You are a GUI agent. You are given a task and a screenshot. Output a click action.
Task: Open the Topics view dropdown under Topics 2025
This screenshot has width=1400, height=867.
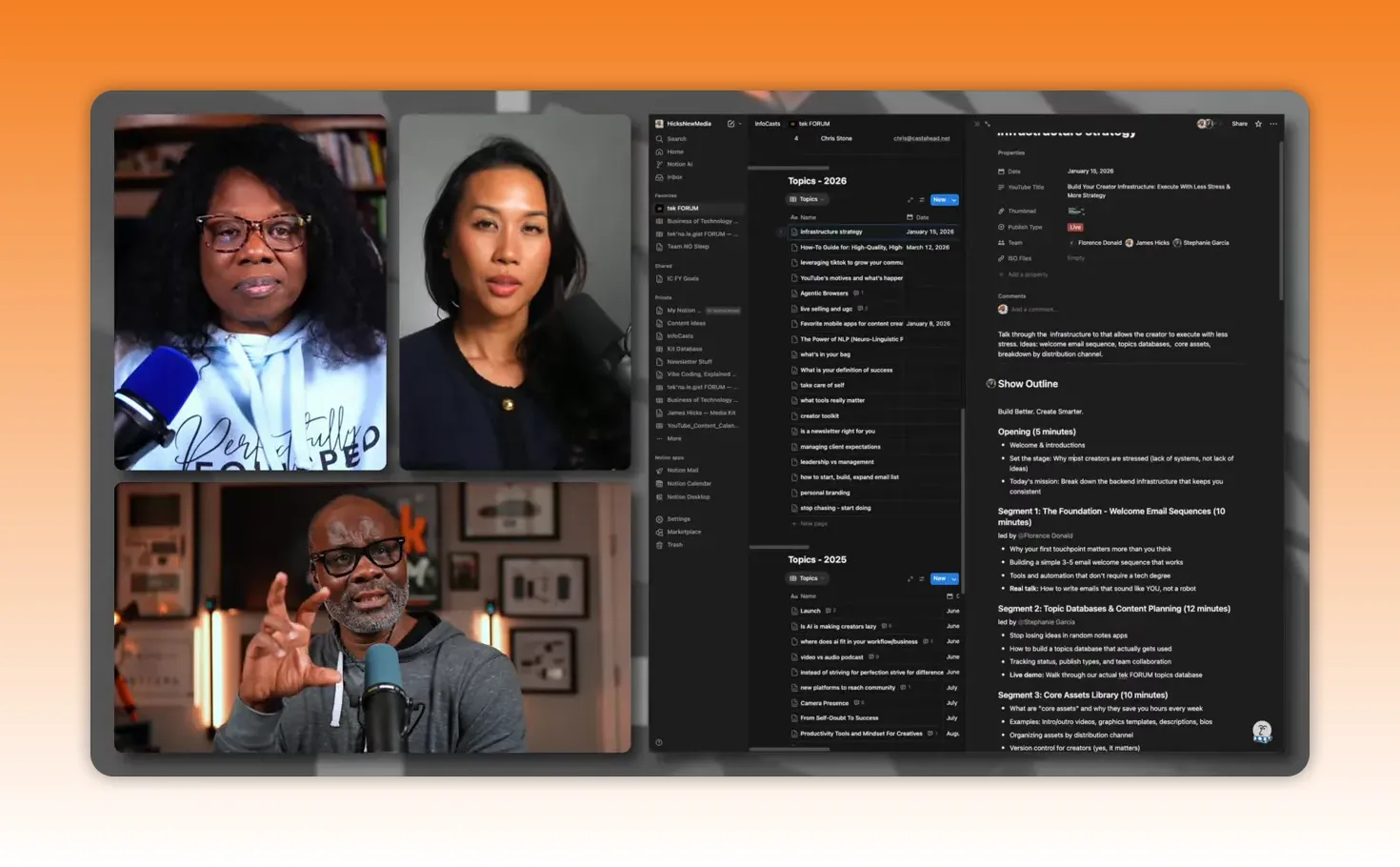(807, 578)
